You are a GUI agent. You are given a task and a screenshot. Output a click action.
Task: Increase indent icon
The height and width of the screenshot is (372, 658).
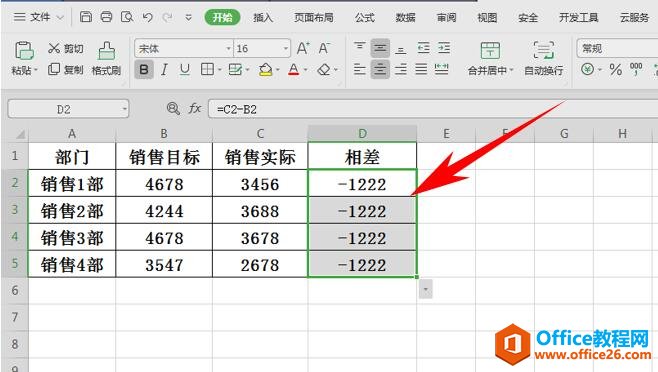pos(444,48)
